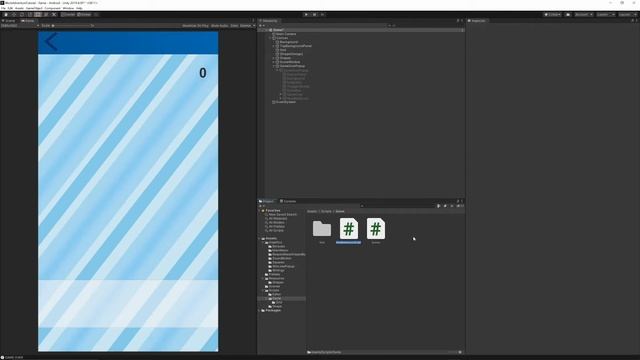
Task: Click the back arrow in the game preview
Action: (51, 42)
